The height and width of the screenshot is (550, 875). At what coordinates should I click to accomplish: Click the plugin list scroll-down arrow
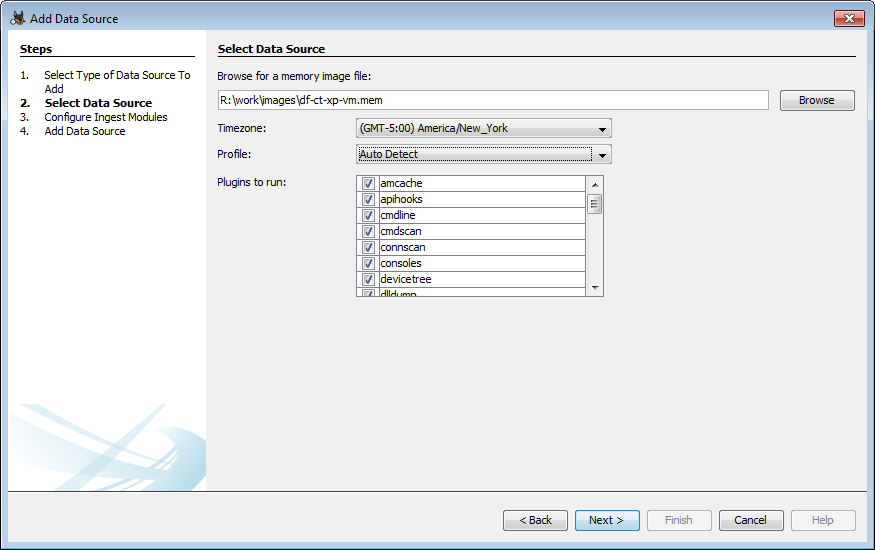pos(595,288)
